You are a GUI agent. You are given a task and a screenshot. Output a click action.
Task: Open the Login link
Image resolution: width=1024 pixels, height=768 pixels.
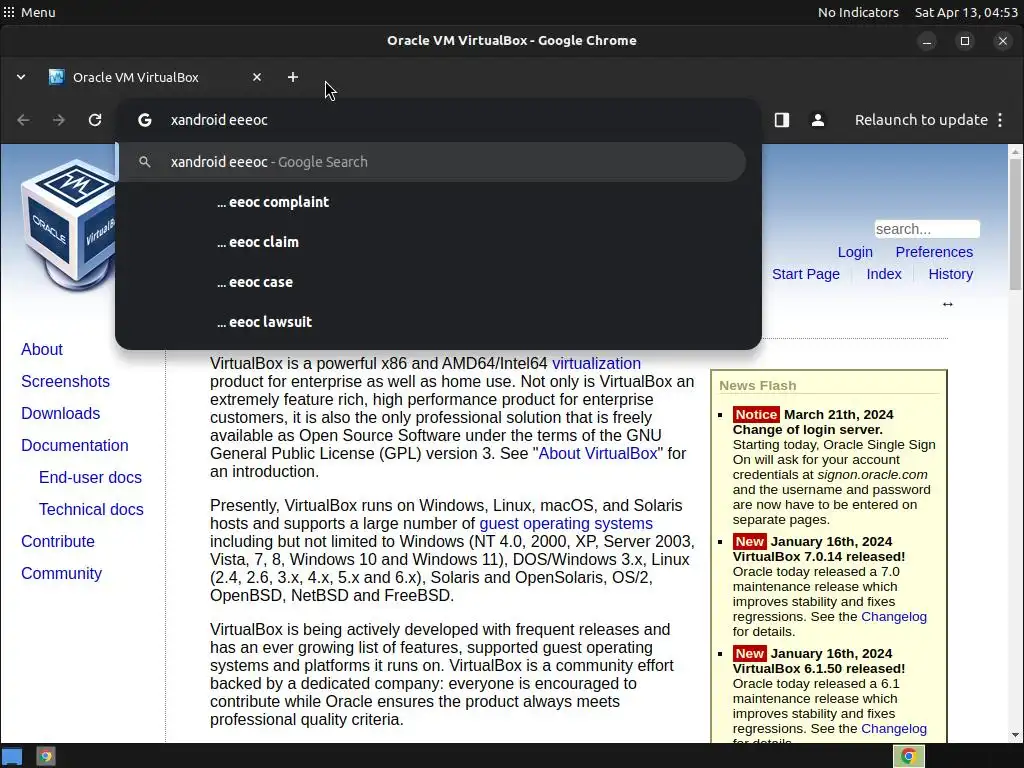[x=855, y=252]
